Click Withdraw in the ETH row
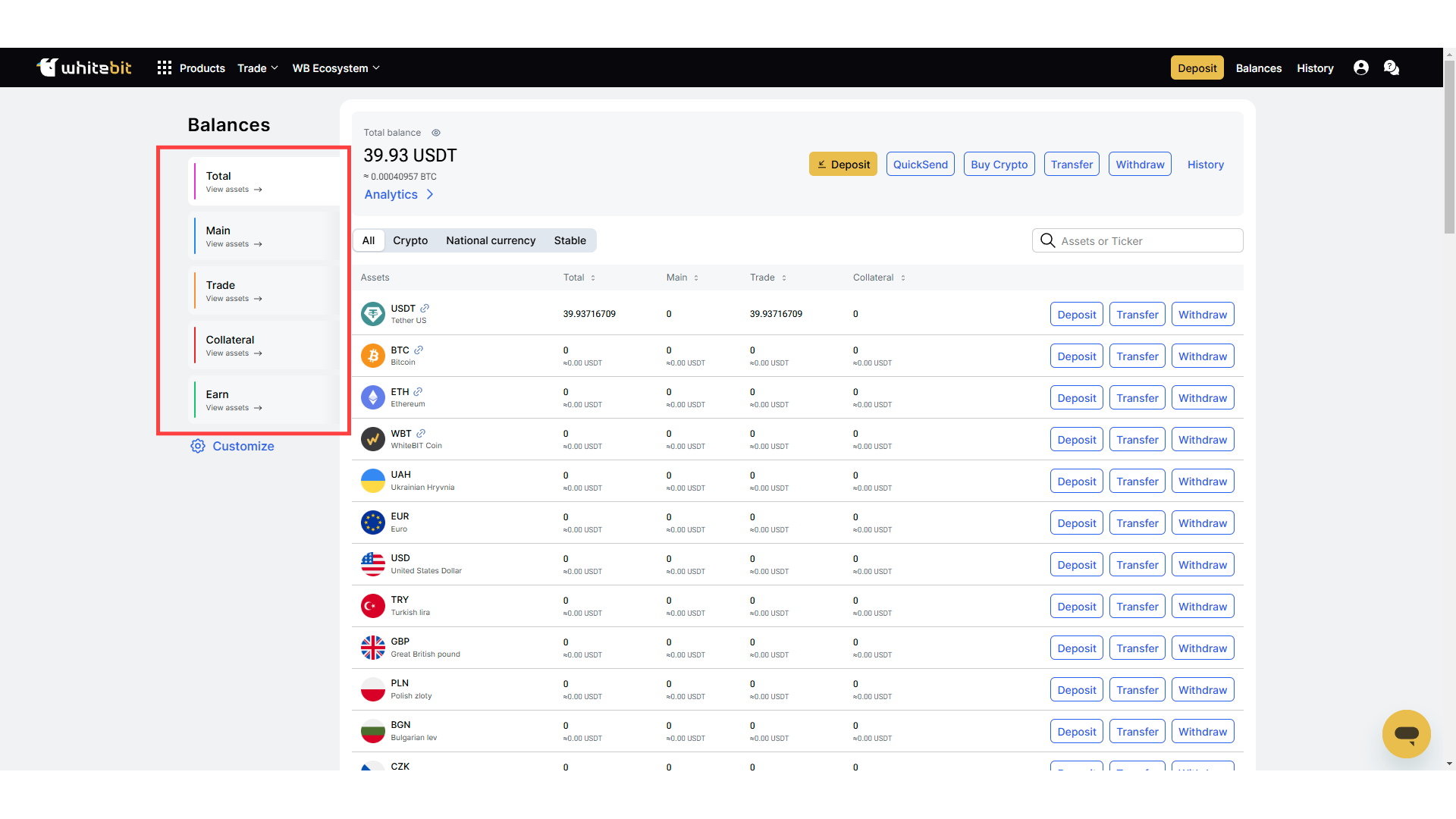Screen dimensions: 1456x819 tap(1203, 397)
